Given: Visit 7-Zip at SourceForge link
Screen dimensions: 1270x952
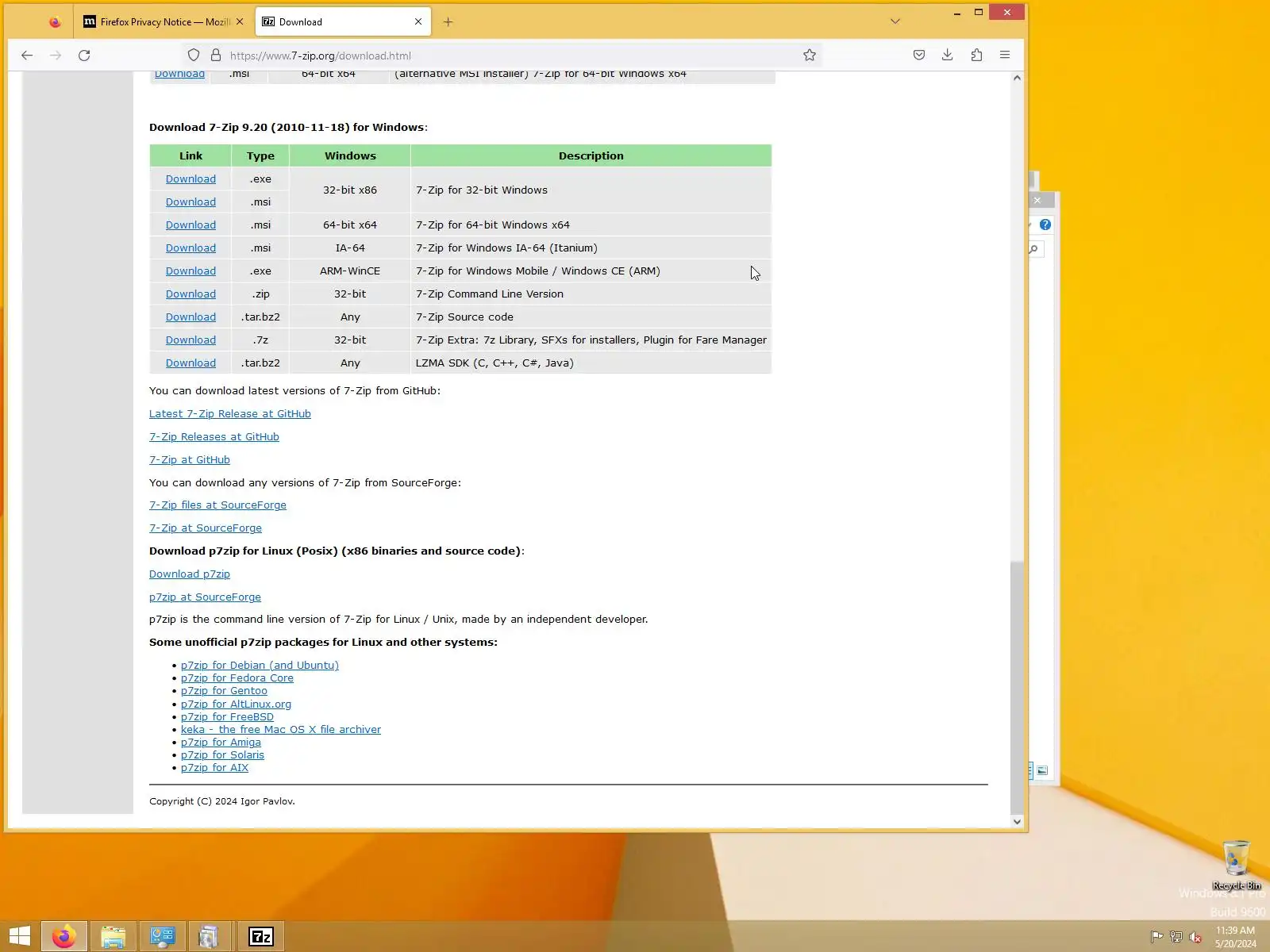Looking at the screenshot, I should [x=206, y=528].
